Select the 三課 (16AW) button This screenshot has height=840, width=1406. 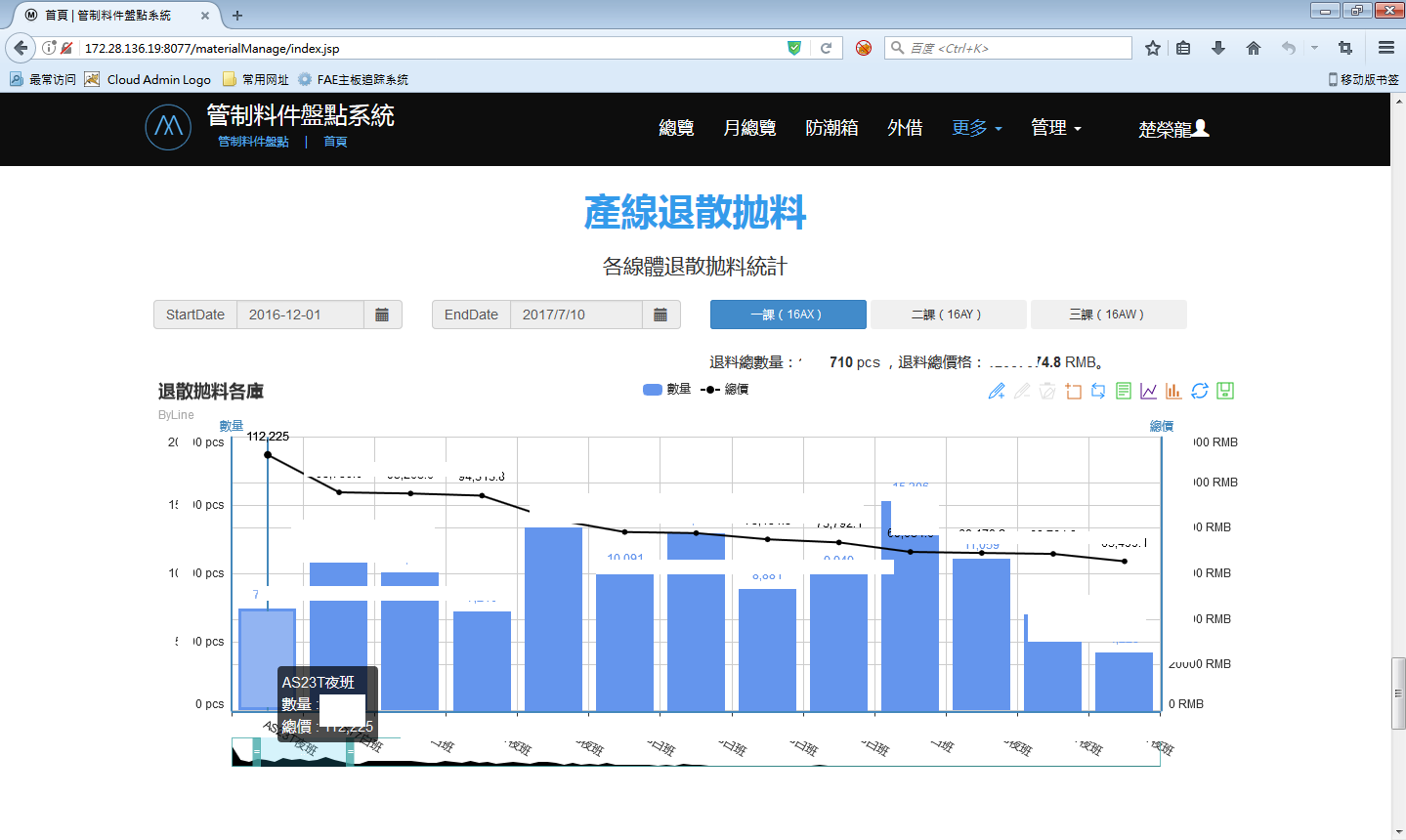click(x=1107, y=315)
